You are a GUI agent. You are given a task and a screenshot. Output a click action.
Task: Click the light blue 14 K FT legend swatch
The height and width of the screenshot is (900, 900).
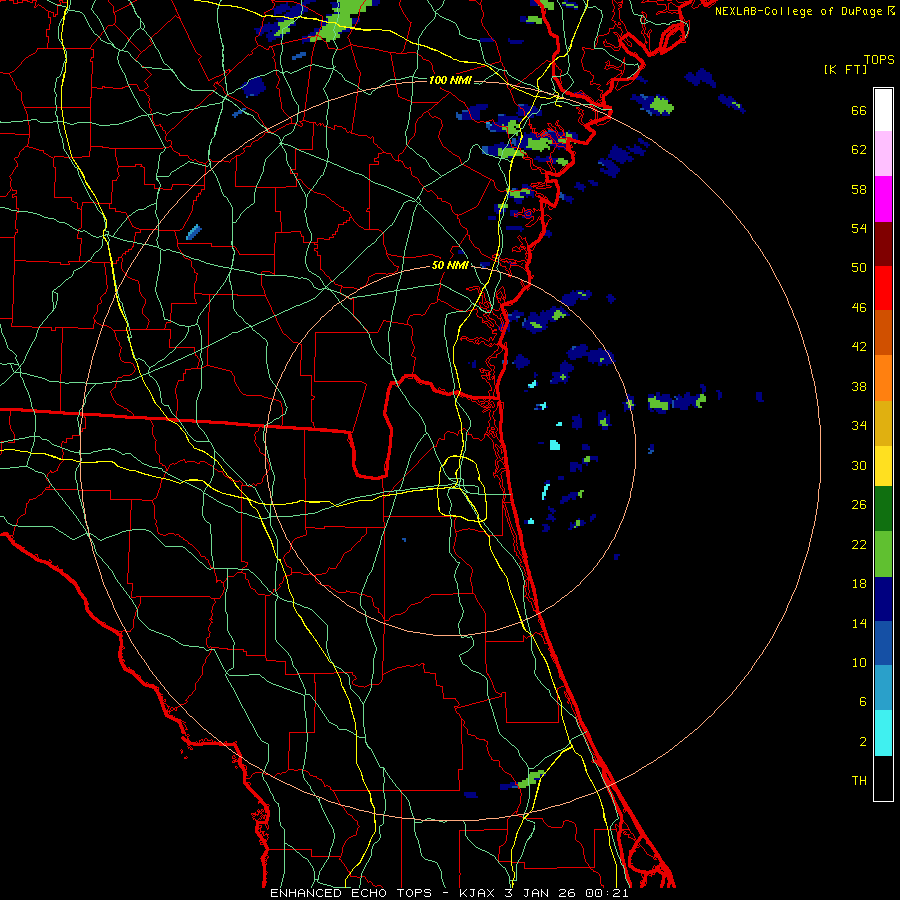(883, 688)
